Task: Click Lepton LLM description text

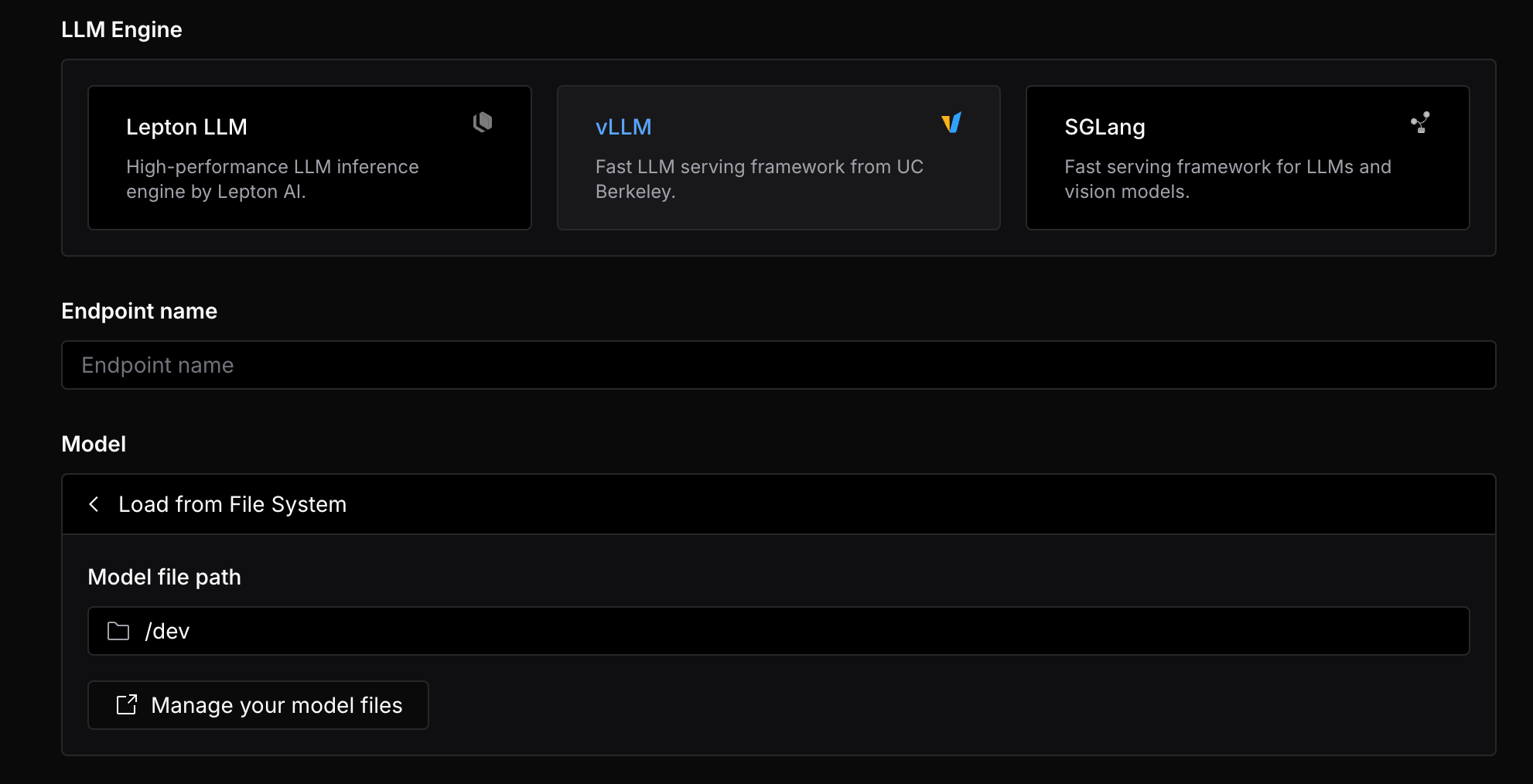Action: tap(272, 179)
